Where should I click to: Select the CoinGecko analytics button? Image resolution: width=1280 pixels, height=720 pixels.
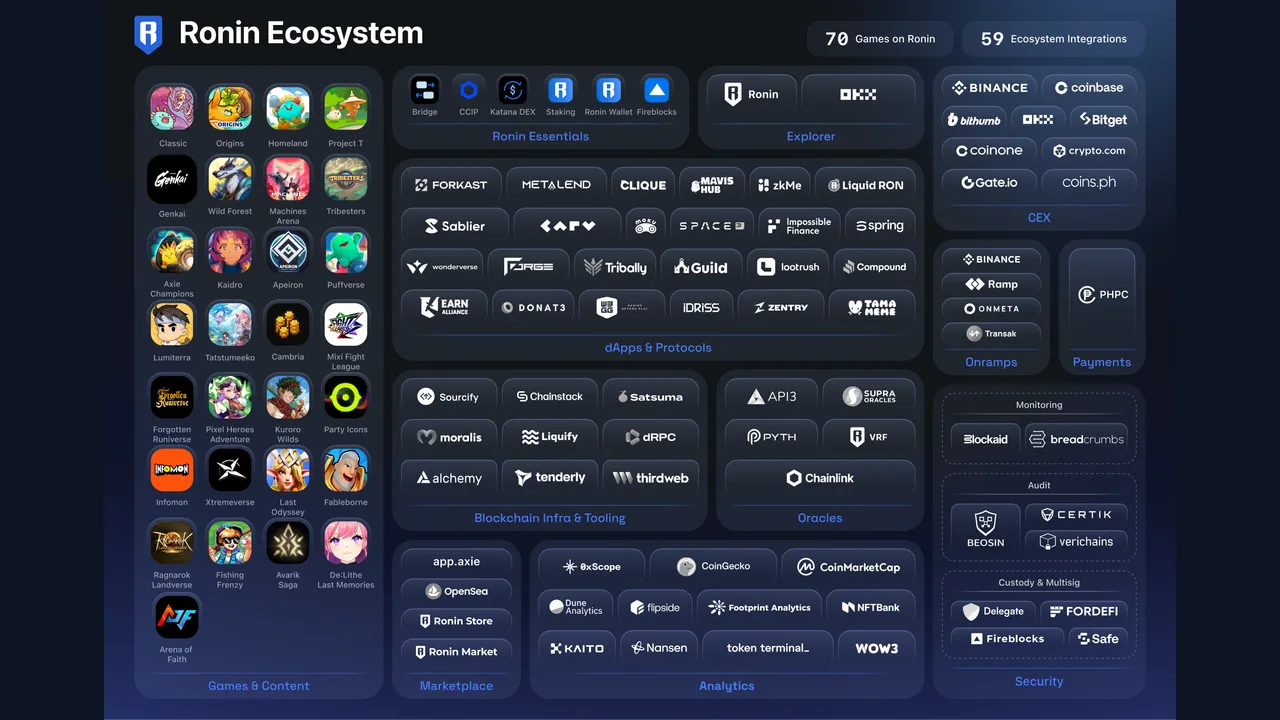(x=713, y=566)
